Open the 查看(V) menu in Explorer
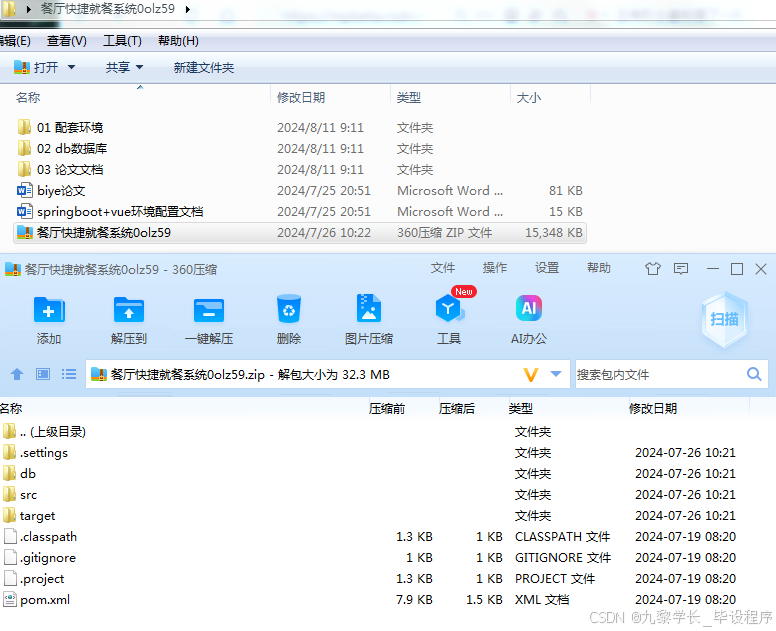The image size is (776, 631). point(66,41)
